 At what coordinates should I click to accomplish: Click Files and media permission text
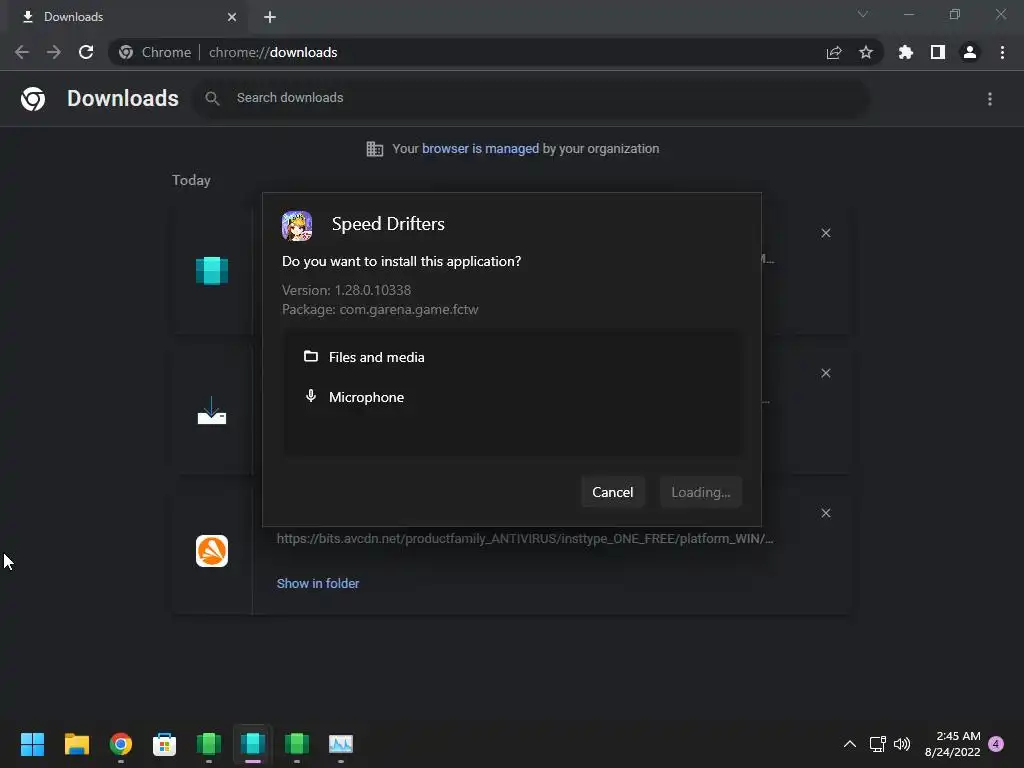[x=376, y=357]
